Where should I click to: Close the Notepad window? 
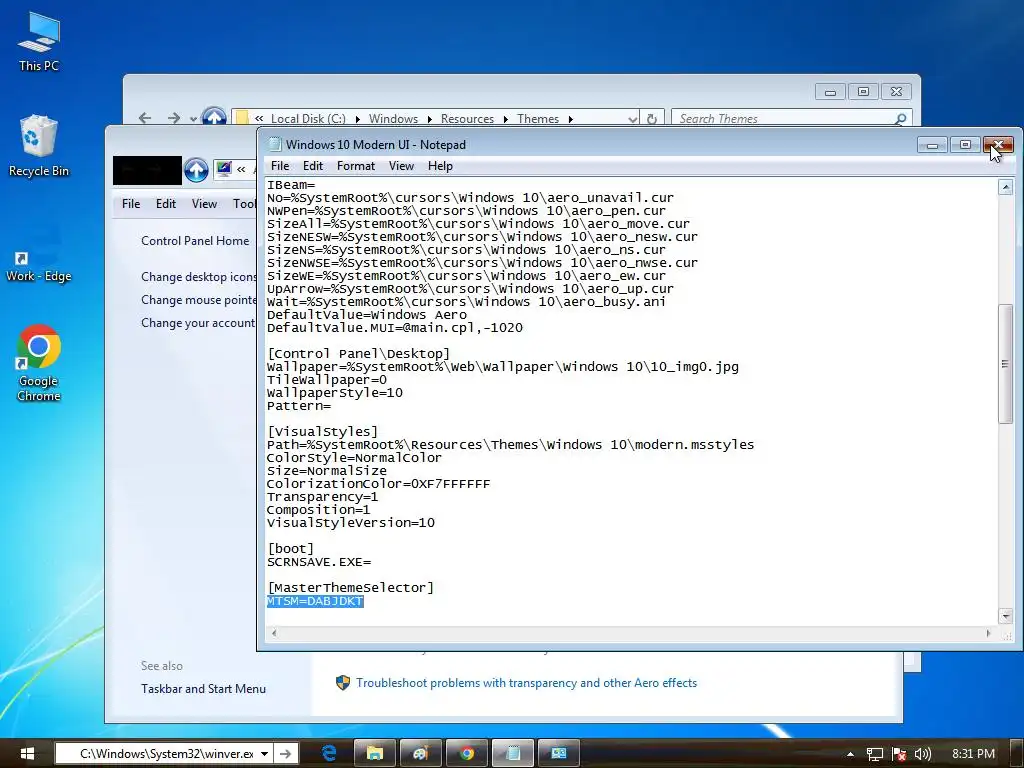(x=999, y=144)
